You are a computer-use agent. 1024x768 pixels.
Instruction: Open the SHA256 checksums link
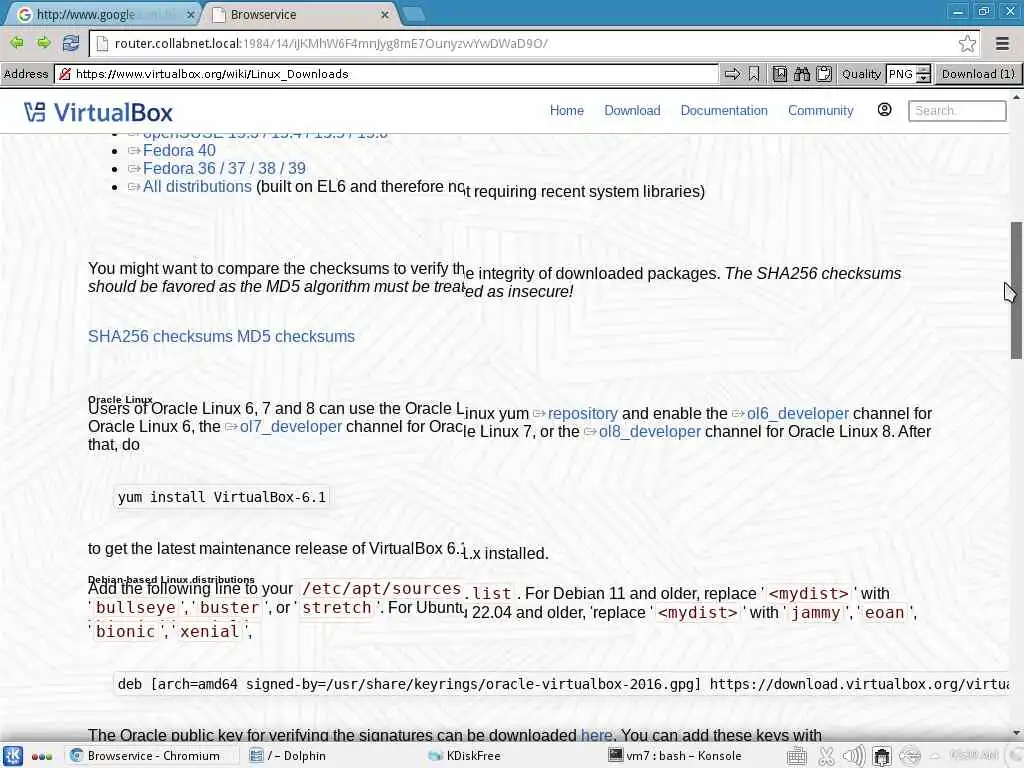pos(160,336)
